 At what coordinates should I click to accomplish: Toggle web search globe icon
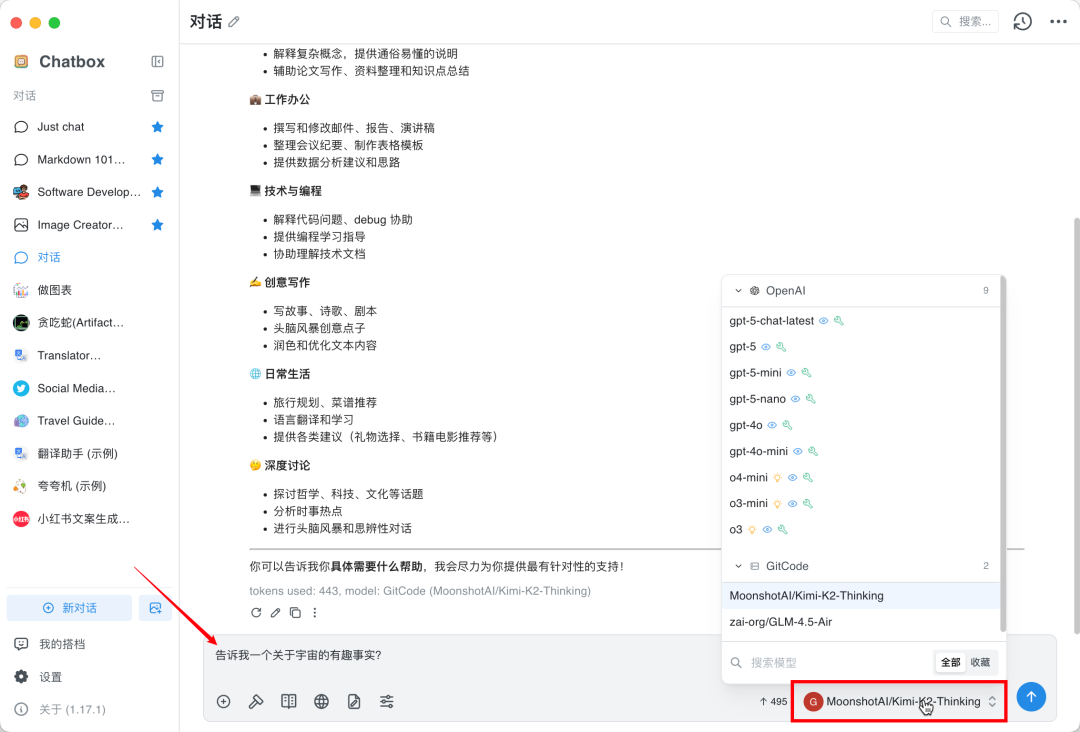(x=321, y=701)
